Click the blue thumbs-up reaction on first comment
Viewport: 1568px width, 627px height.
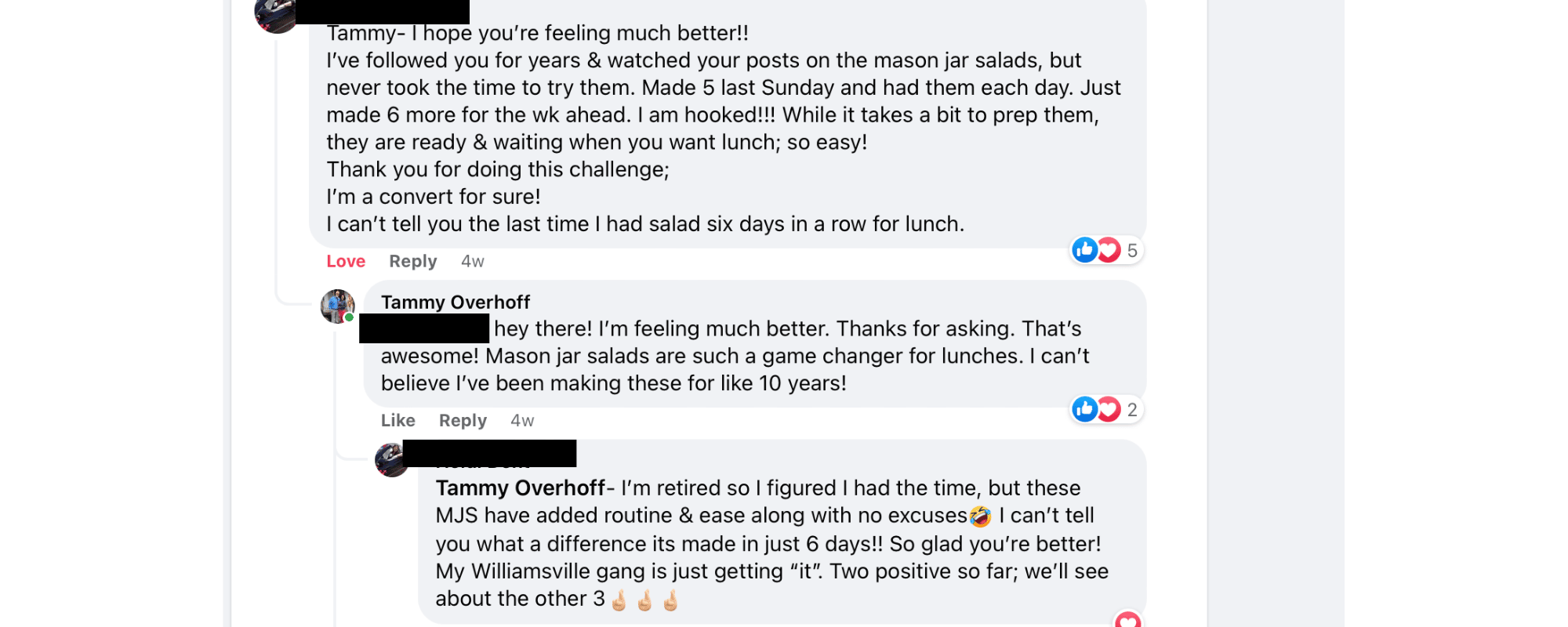[x=1085, y=250]
